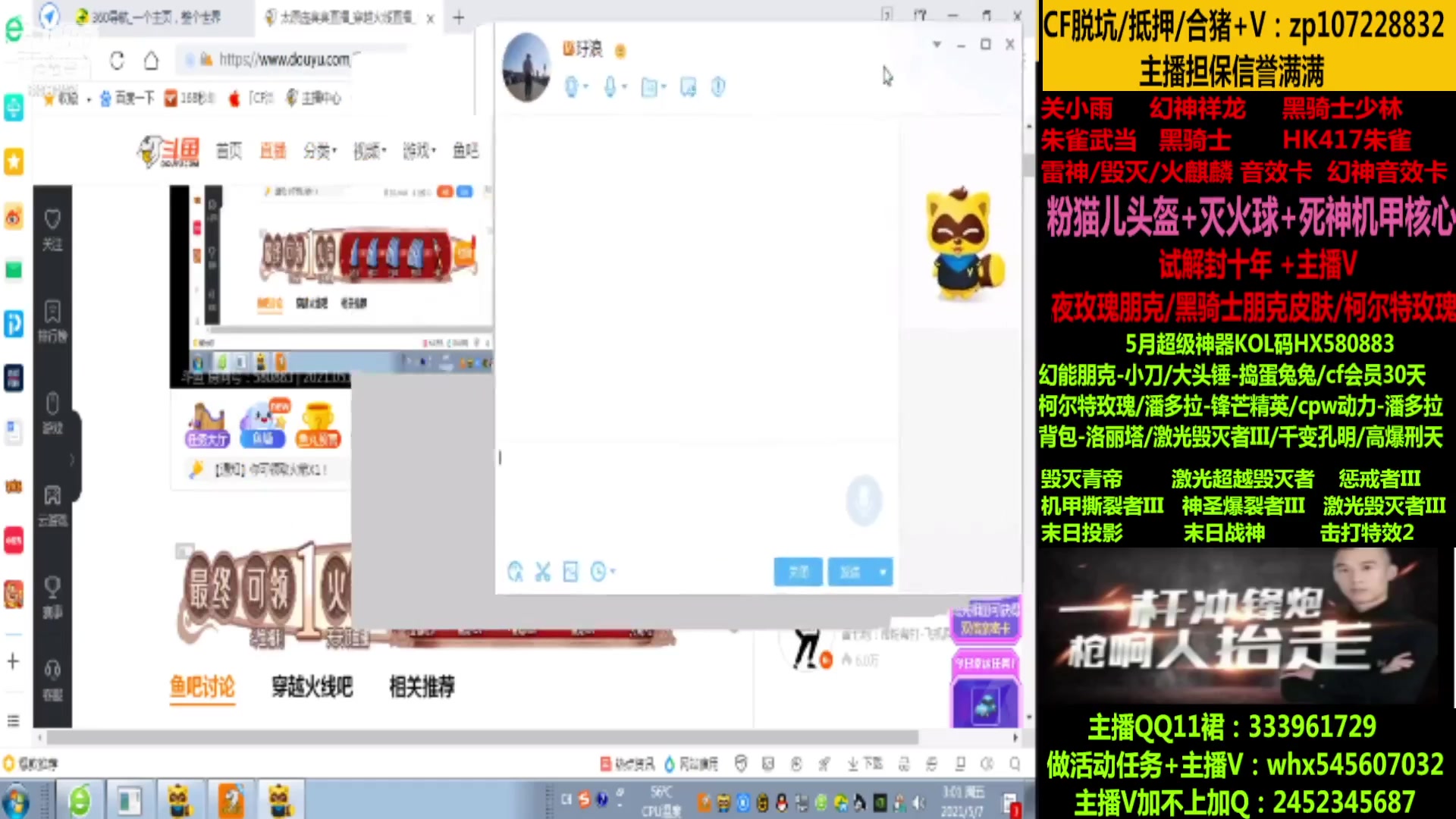Image resolution: width=1456 pixels, height=819 pixels.
Task: Open the orange question-mark app on taskbar
Action: coord(231,801)
